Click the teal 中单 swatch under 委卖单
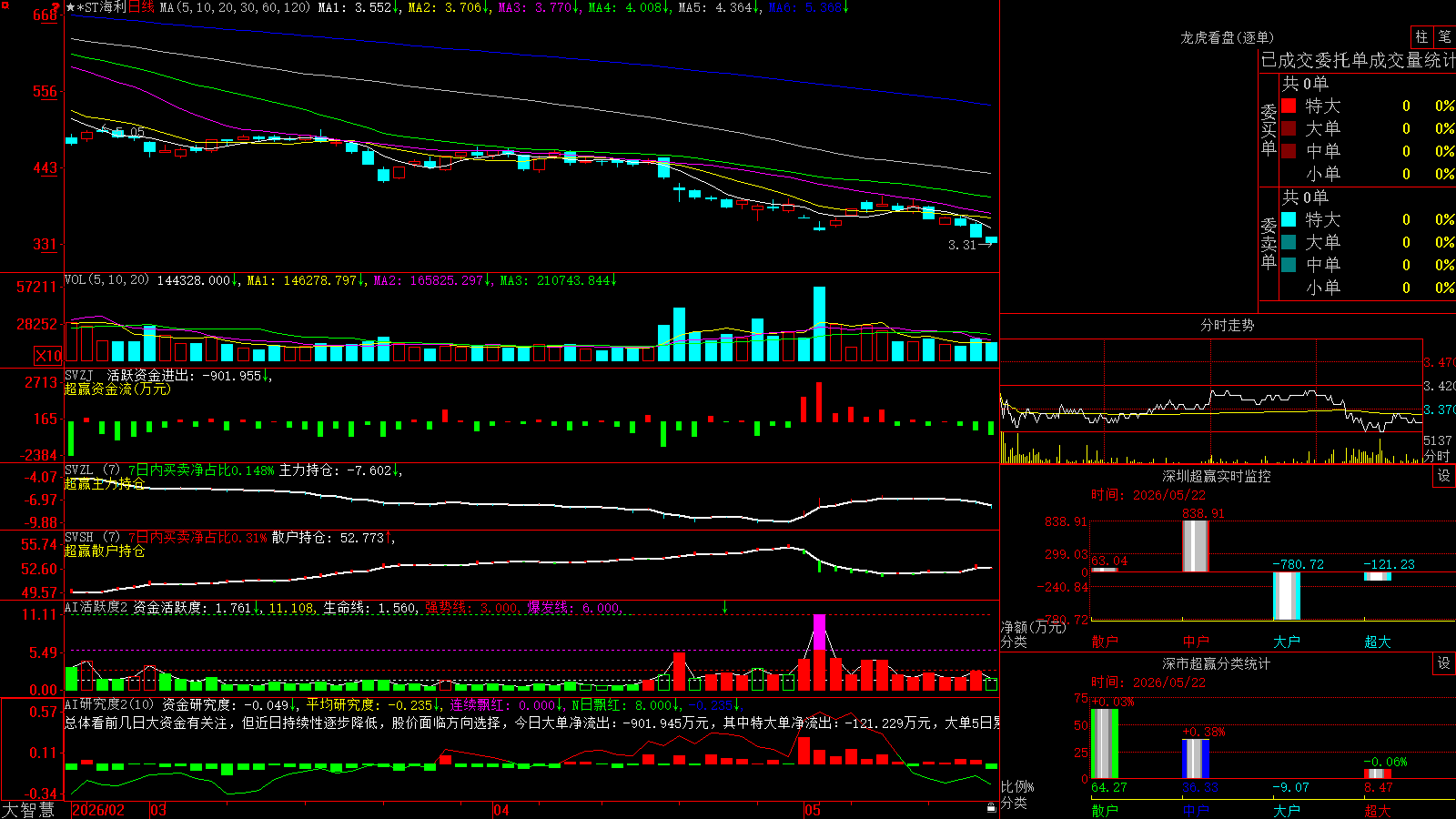Viewport: 1456px width, 819px height. pyautogui.click(x=1289, y=265)
